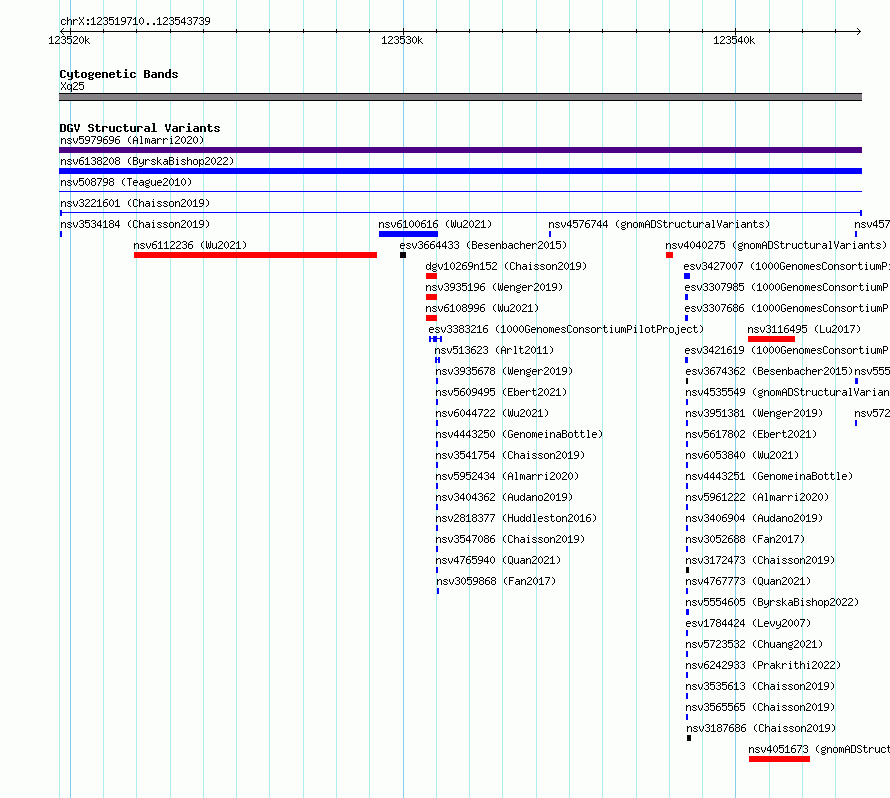Click the nsv4443251 (GenomeinaBottle) label

pos(770,476)
